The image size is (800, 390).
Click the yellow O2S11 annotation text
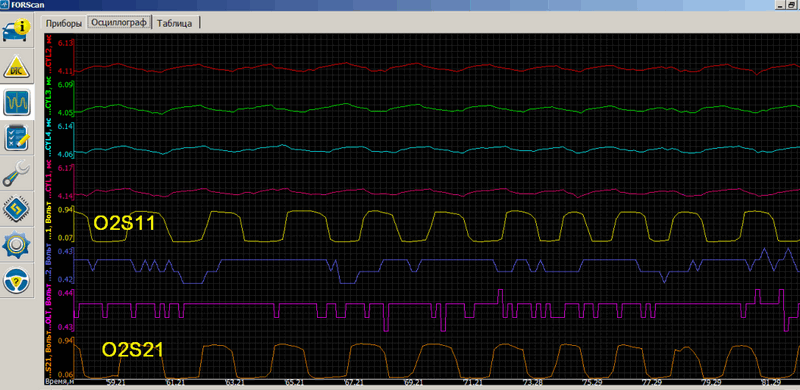(x=124, y=223)
